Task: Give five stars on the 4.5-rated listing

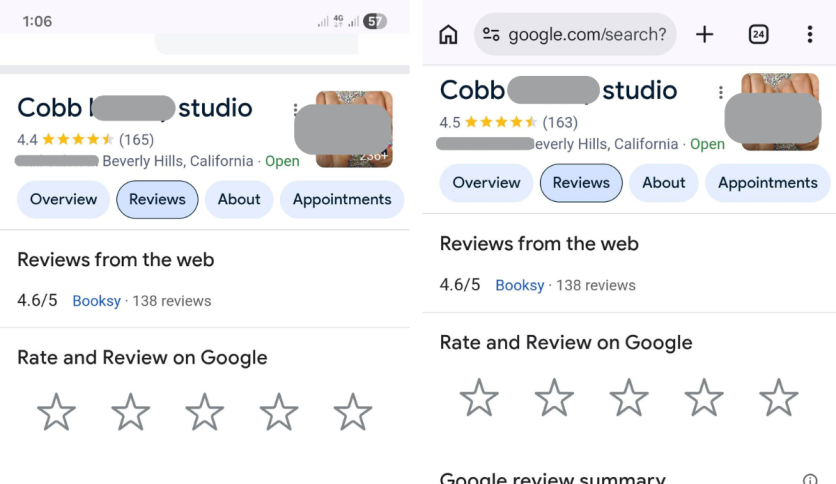Action: pyautogui.click(x=778, y=397)
